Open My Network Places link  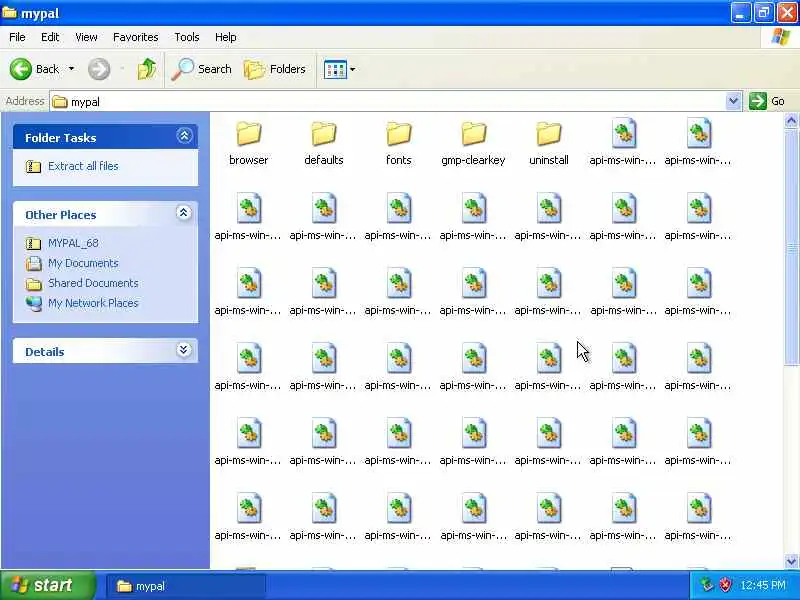coord(93,303)
